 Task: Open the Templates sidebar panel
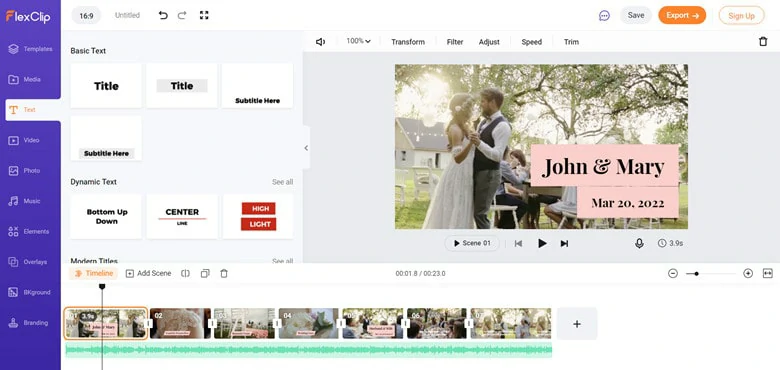30,49
